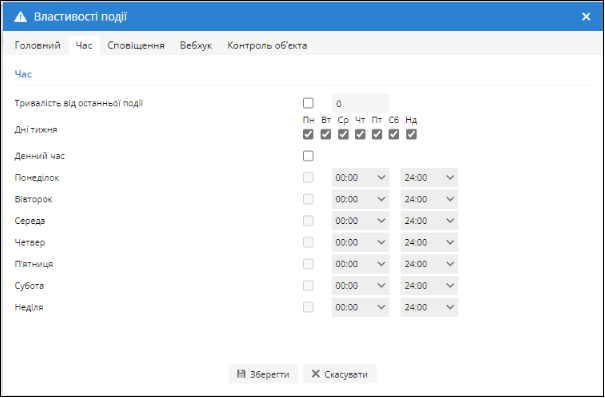Uncheck the Нд weekday checkbox
Viewport: 605px width, 398px height.
coord(411,134)
